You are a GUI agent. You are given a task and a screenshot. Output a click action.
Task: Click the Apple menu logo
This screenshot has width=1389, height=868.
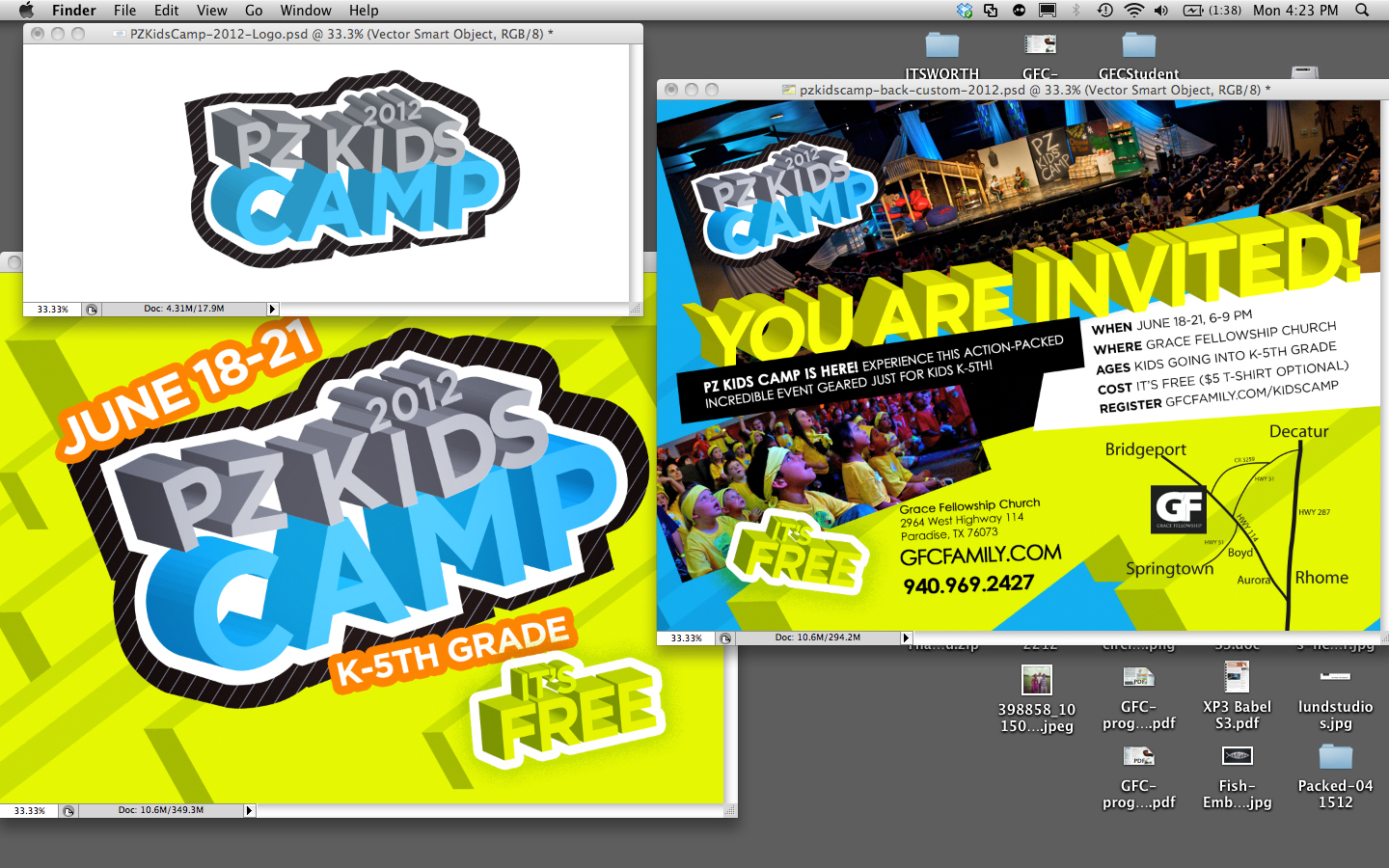(x=26, y=11)
